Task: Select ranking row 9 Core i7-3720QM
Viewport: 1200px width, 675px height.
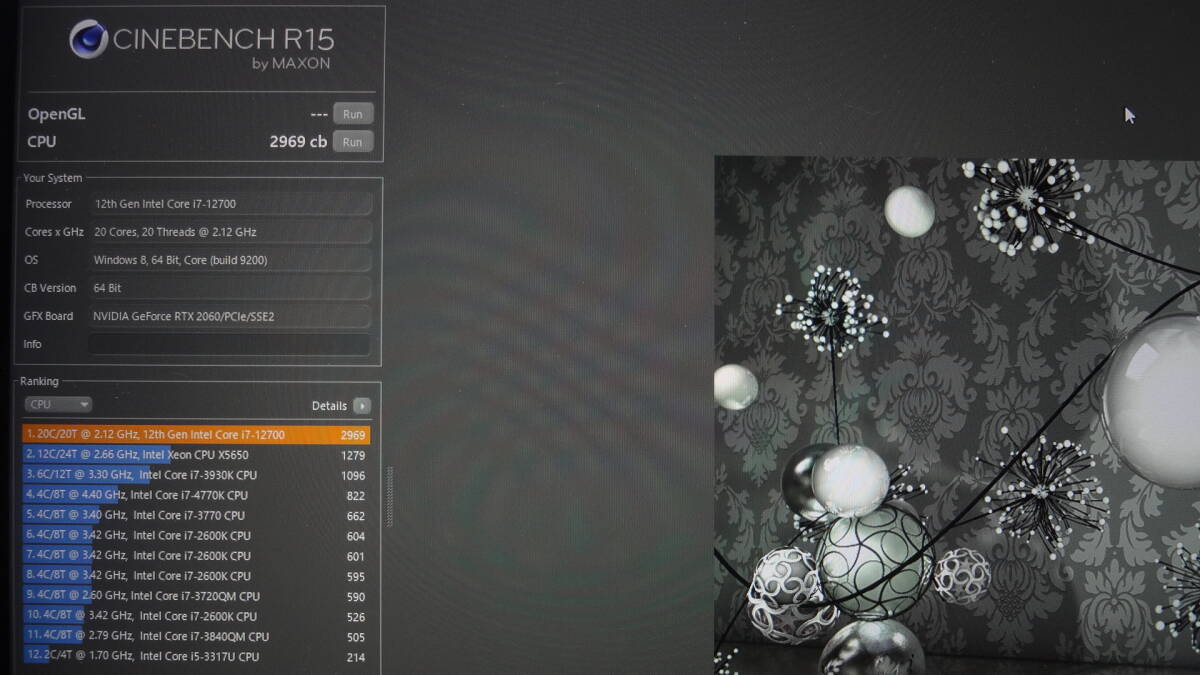Action: click(196, 596)
